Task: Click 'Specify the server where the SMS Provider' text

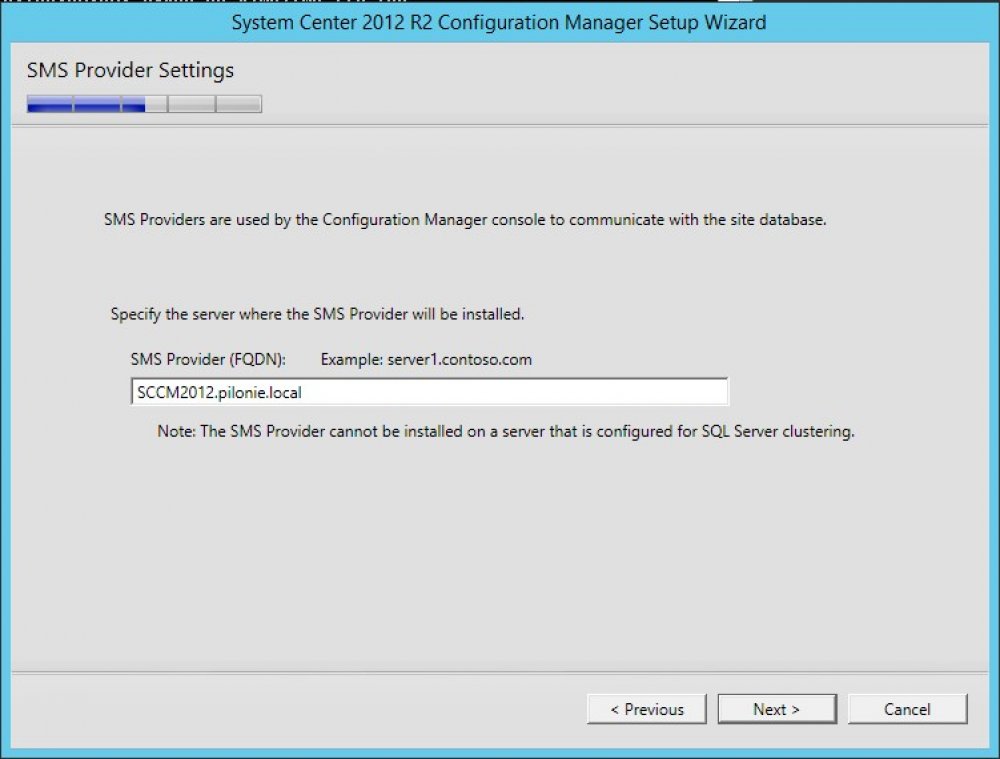Action: click(317, 314)
